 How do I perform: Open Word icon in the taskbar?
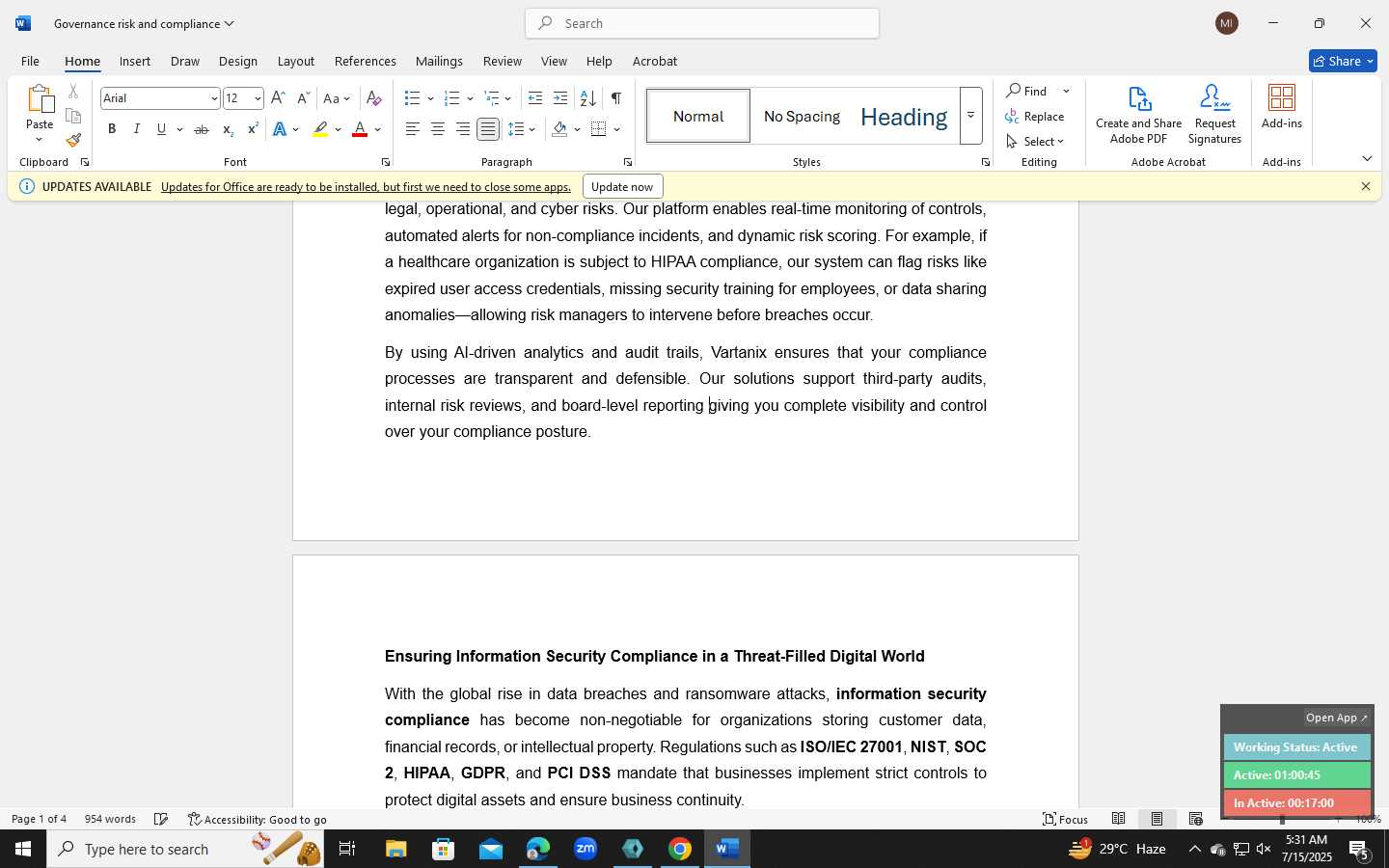tap(727, 849)
